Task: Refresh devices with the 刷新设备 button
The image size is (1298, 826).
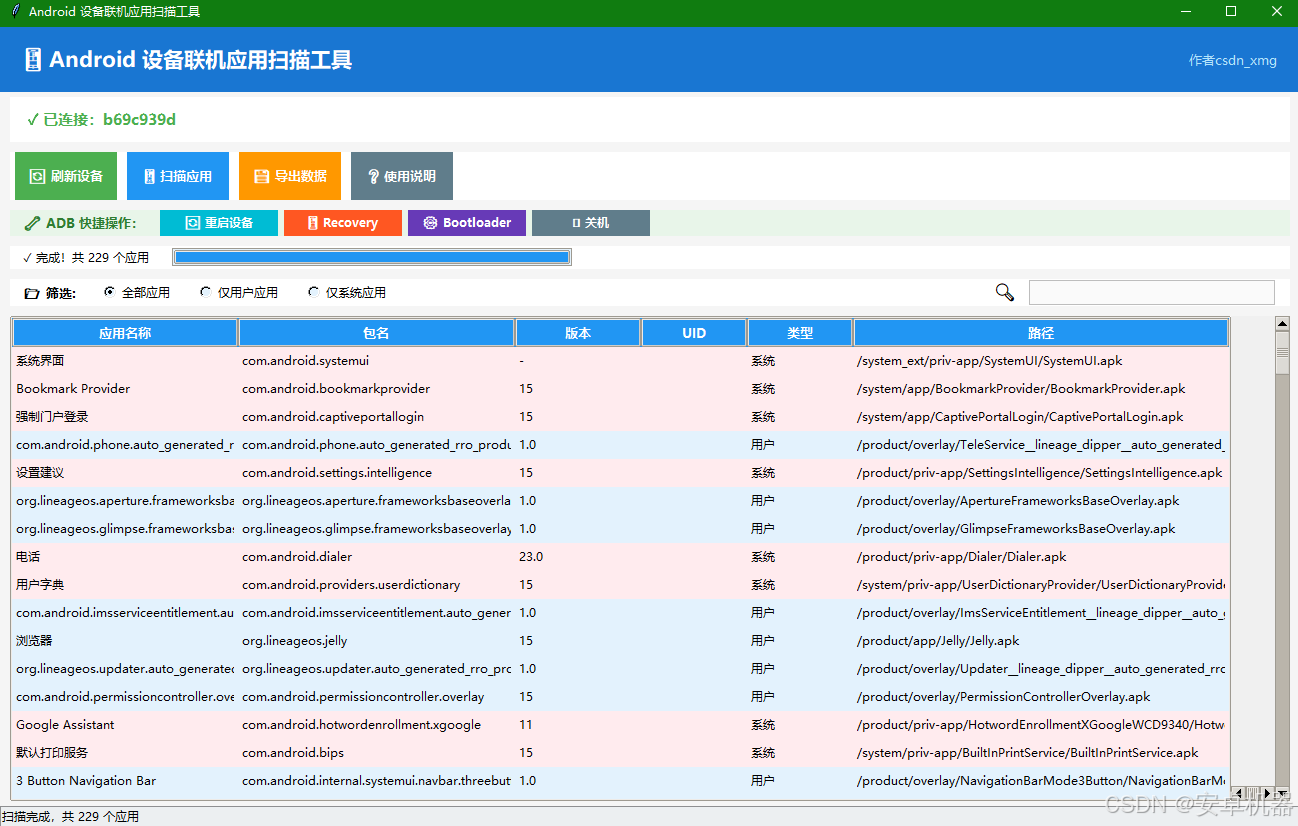Action: tap(66, 176)
